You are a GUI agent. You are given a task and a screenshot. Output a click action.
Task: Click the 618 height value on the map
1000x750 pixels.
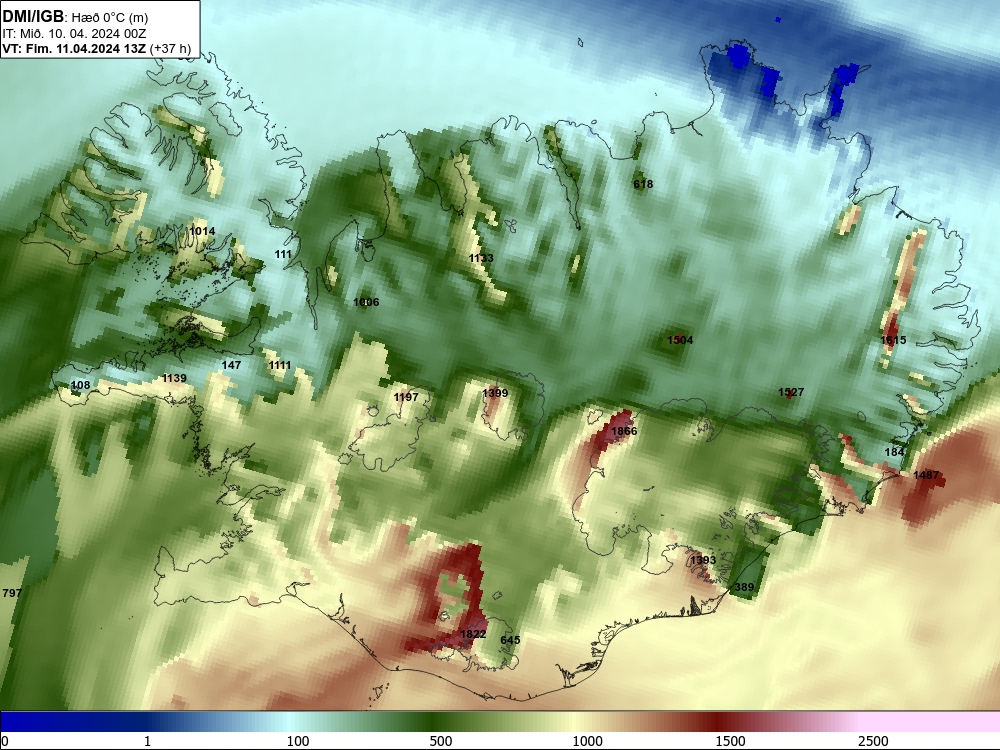click(x=643, y=184)
